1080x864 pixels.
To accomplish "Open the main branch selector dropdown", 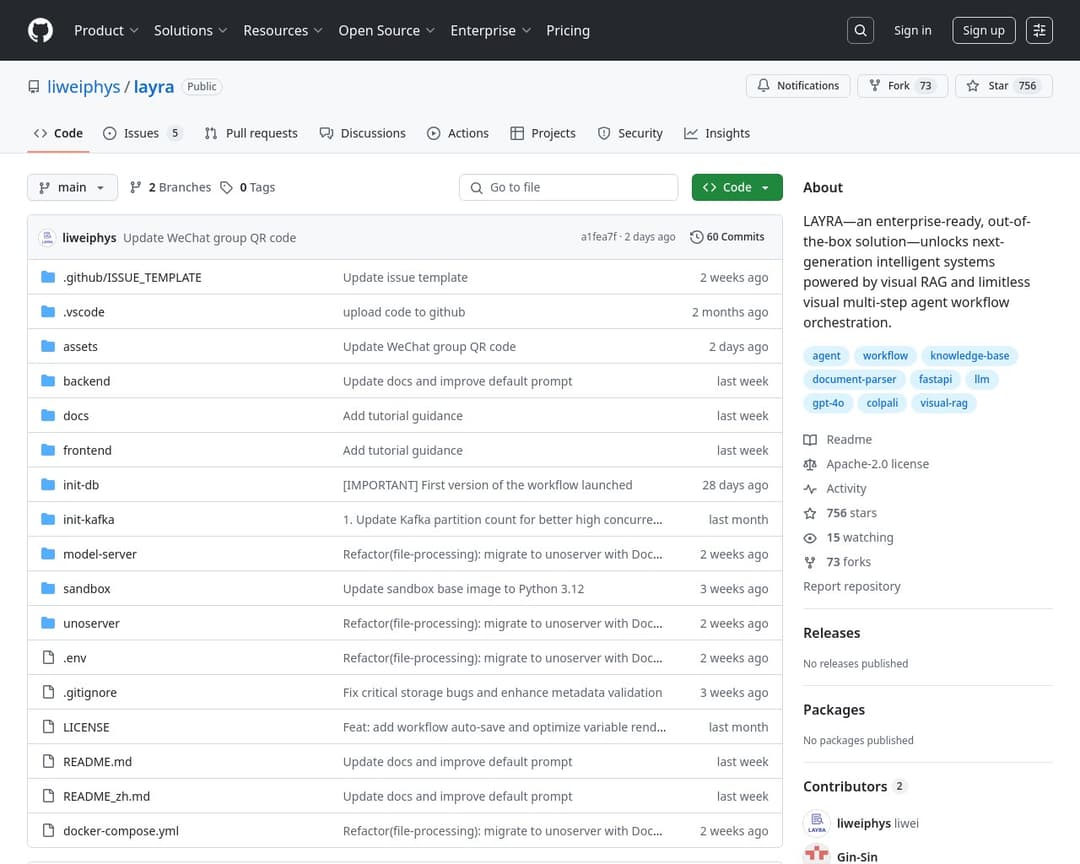I will [x=72, y=187].
